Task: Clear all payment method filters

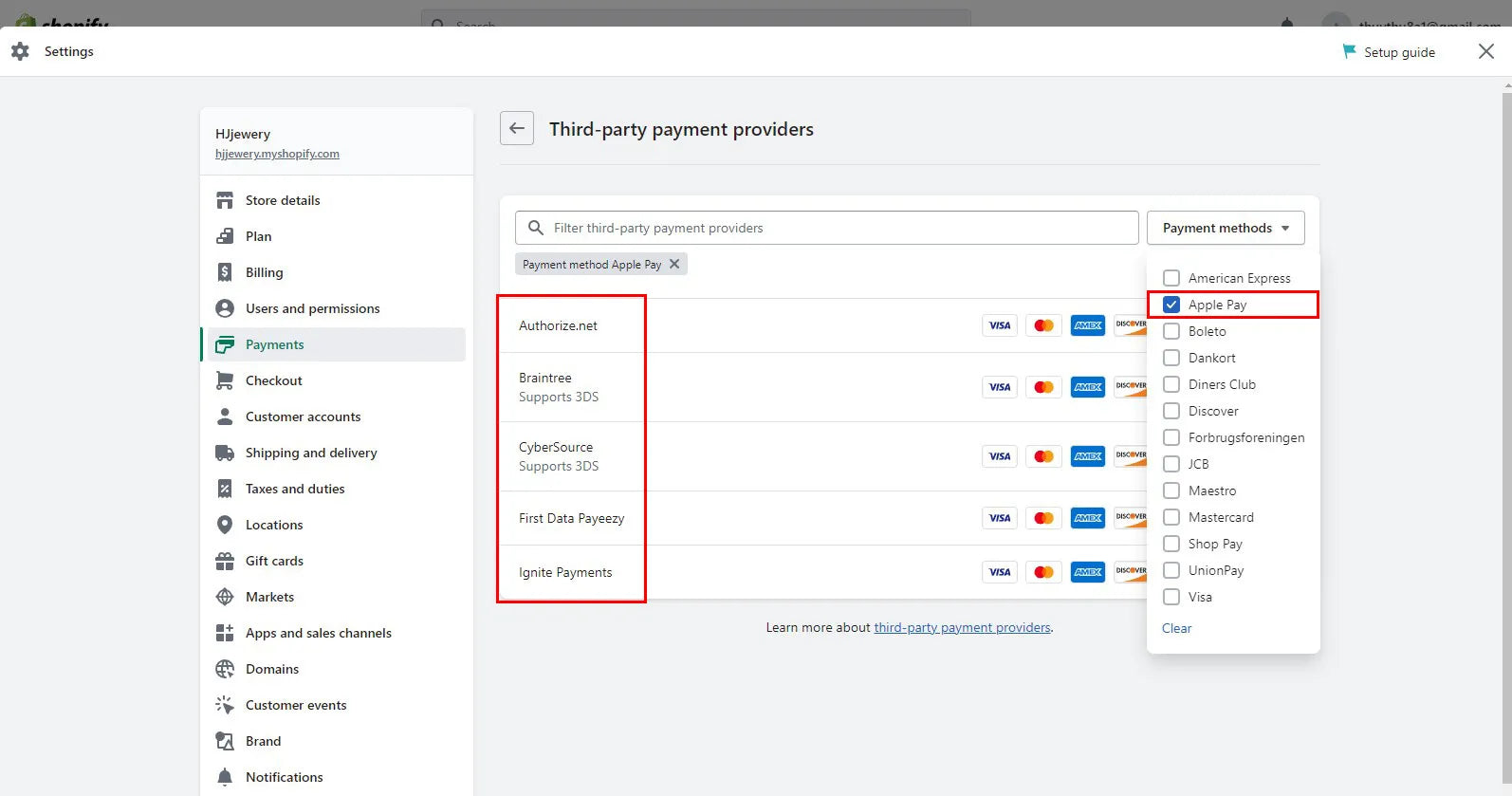Action: [x=1176, y=628]
